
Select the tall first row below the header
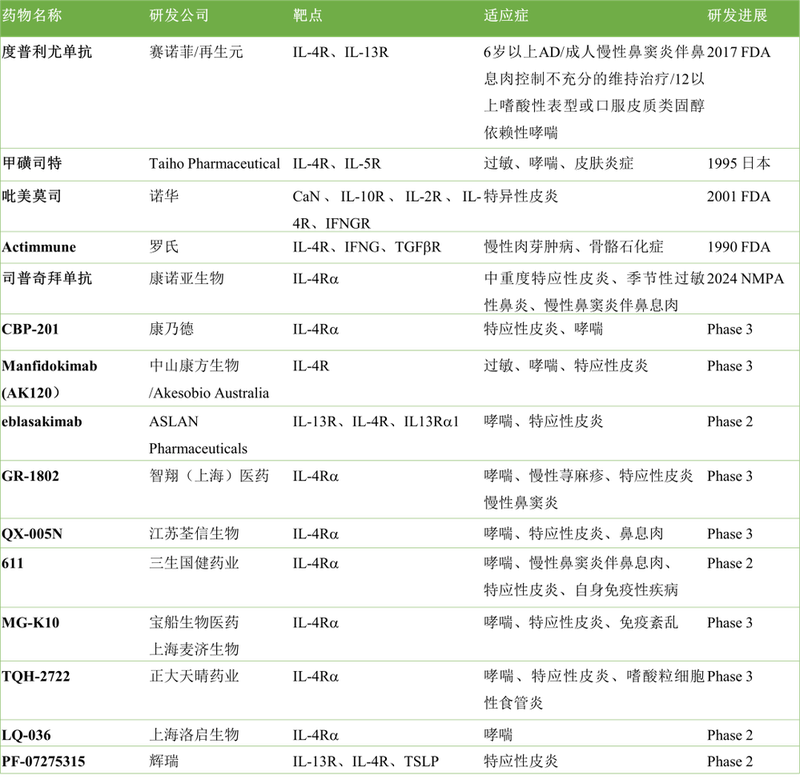(400, 93)
